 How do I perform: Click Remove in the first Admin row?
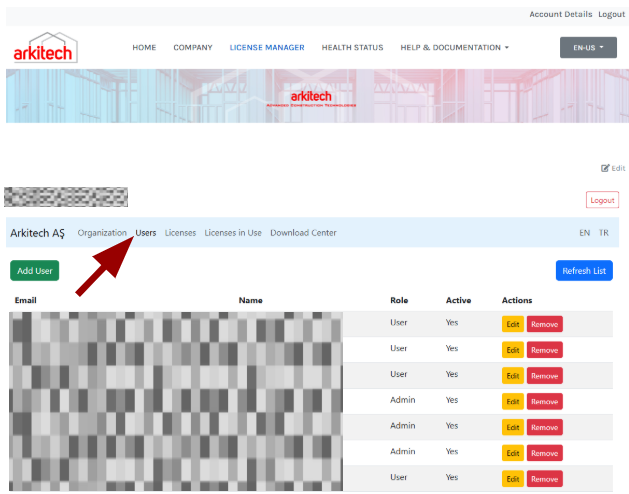(x=544, y=401)
